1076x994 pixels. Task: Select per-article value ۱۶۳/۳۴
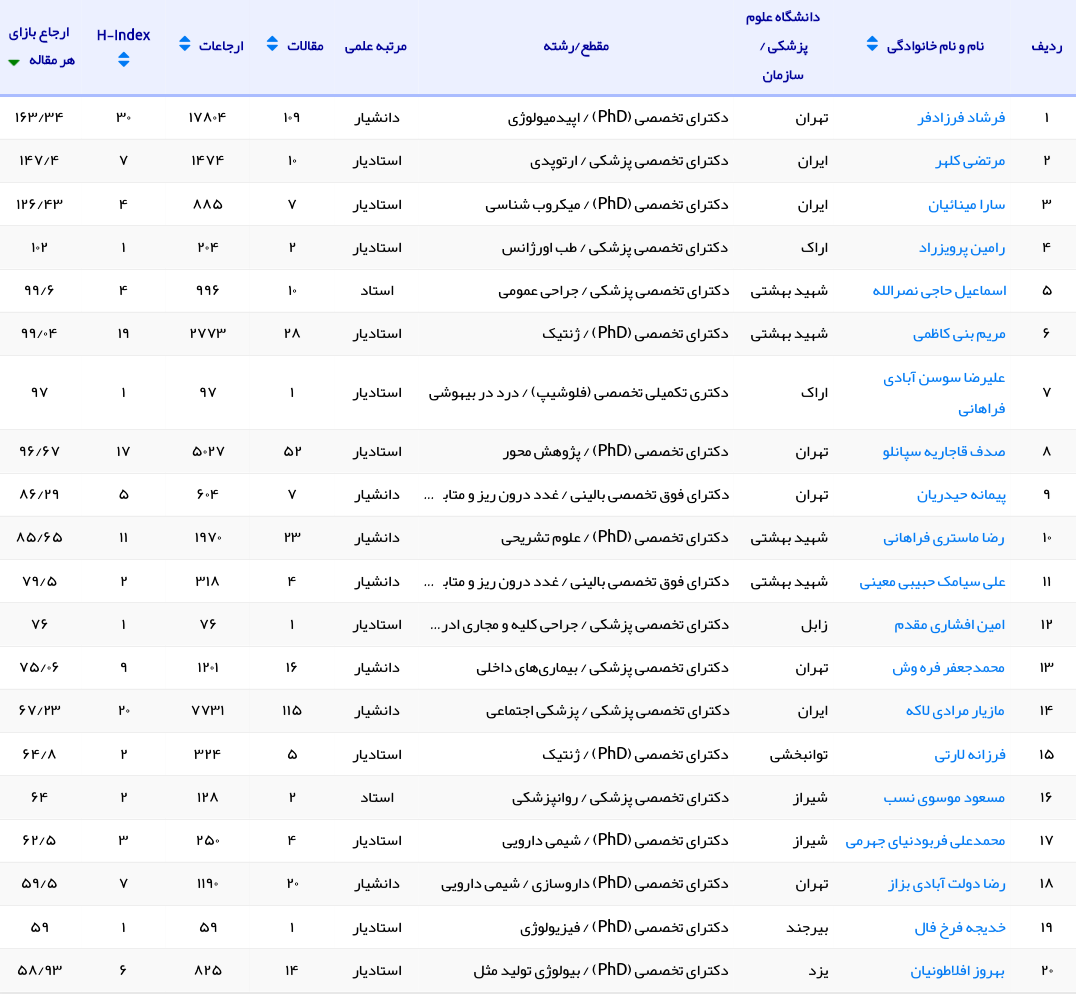coord(39,118)
